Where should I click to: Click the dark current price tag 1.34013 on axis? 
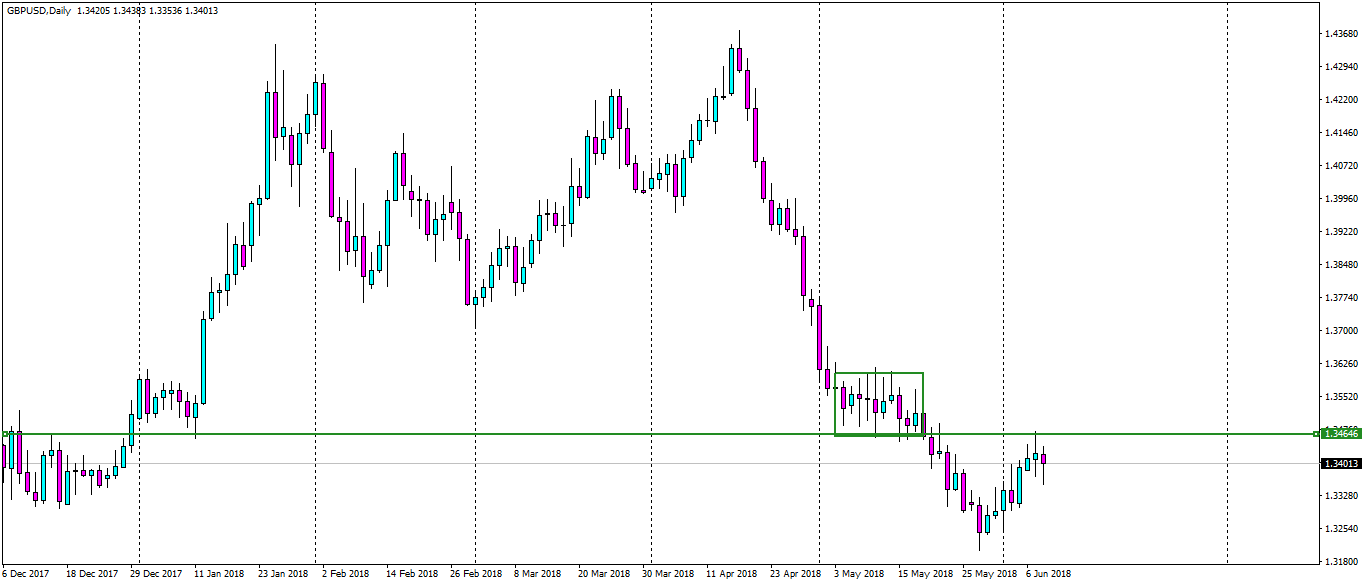click(1340, 463)
